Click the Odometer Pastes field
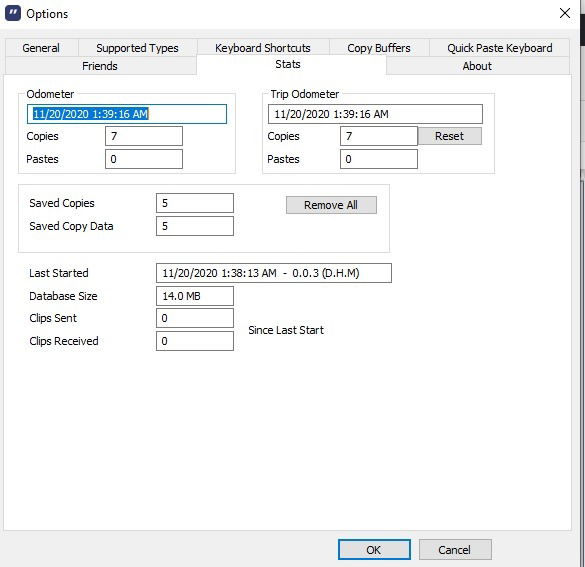Viewport: 585px width, 567px height. pyautogui.click(x=144, y=159)
